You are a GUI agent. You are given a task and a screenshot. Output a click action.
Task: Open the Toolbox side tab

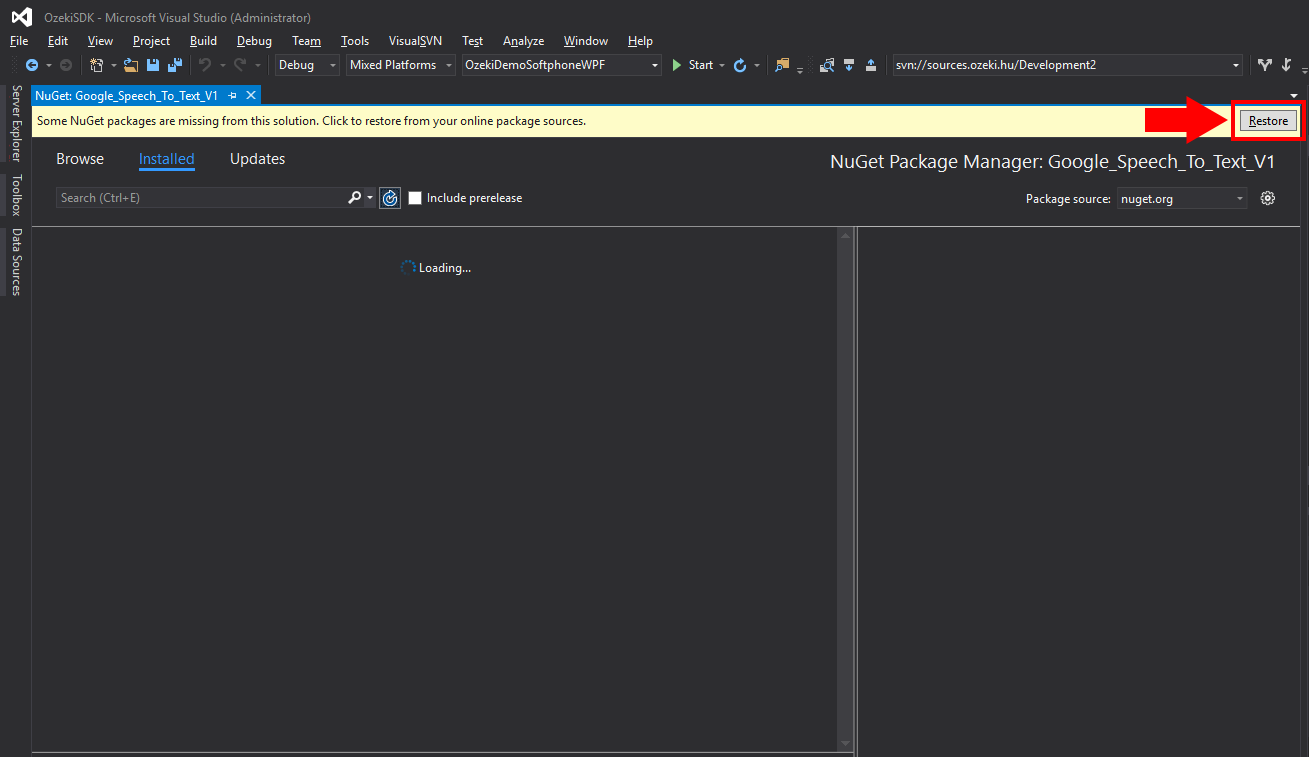pyautogui.click(x=16, y=195)
